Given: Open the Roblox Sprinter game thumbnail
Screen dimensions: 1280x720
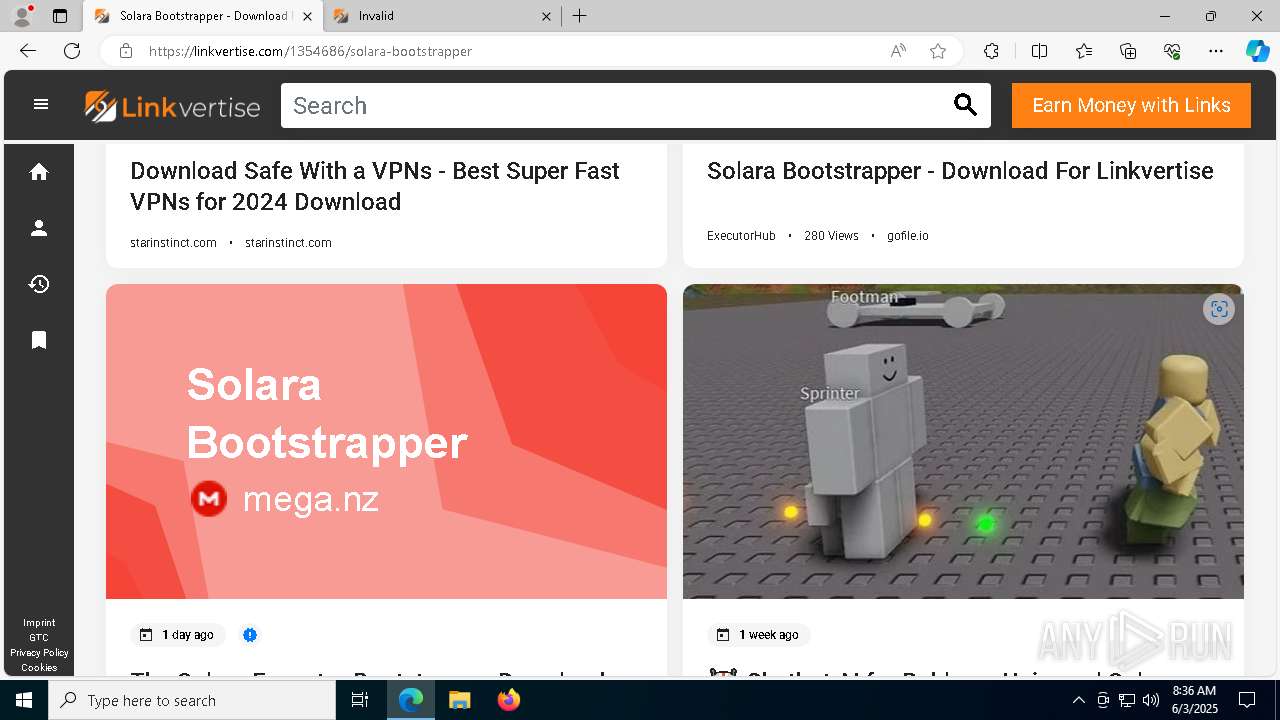Looking at the screenshot, I should (x=963, y=441).
